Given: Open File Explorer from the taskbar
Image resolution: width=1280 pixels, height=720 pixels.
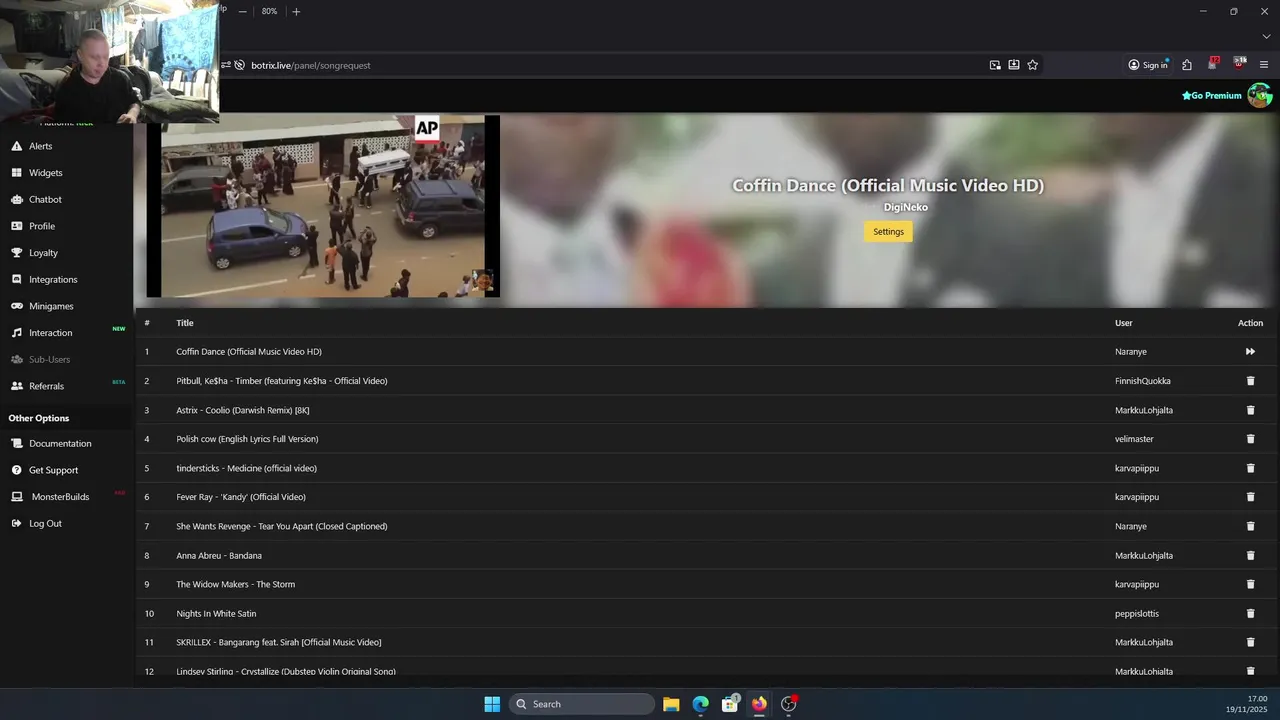Looking at the screenshot, I should click(x=671, y=704).
